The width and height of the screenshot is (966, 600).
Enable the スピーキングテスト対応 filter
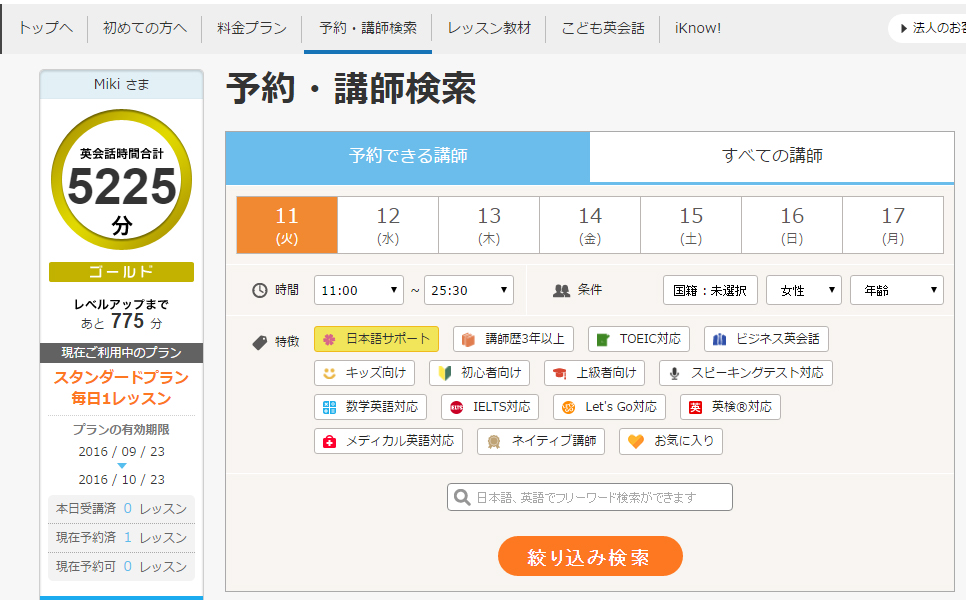click(x=745, y=373)
